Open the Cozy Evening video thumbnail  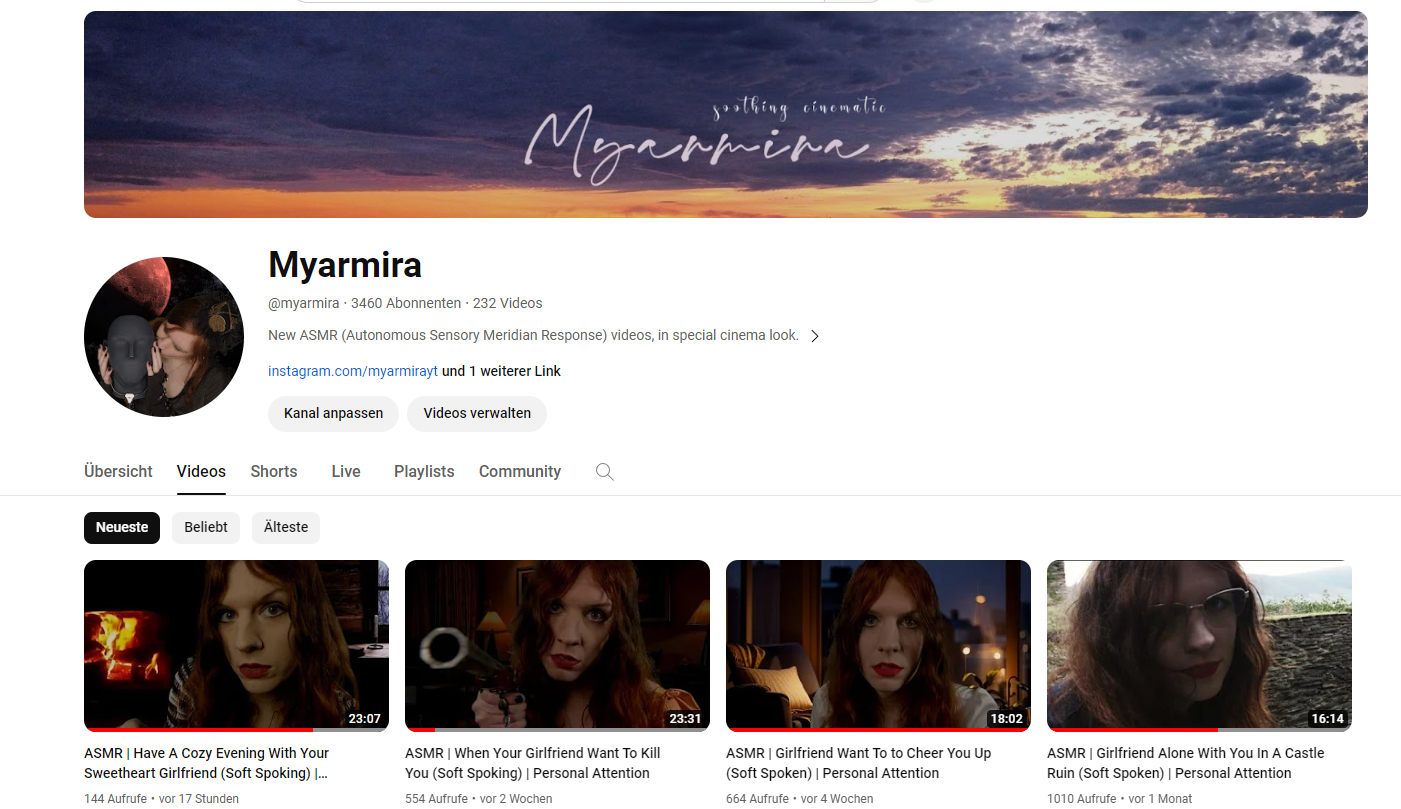tap(236, 645)
